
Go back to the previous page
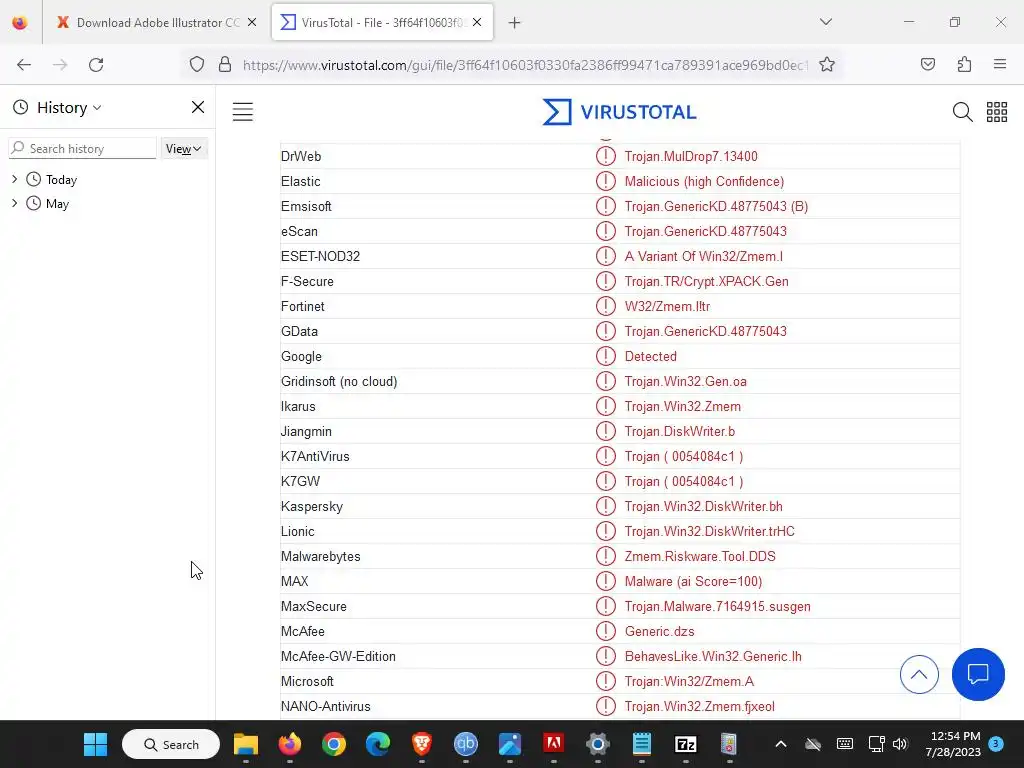[24, 65]
